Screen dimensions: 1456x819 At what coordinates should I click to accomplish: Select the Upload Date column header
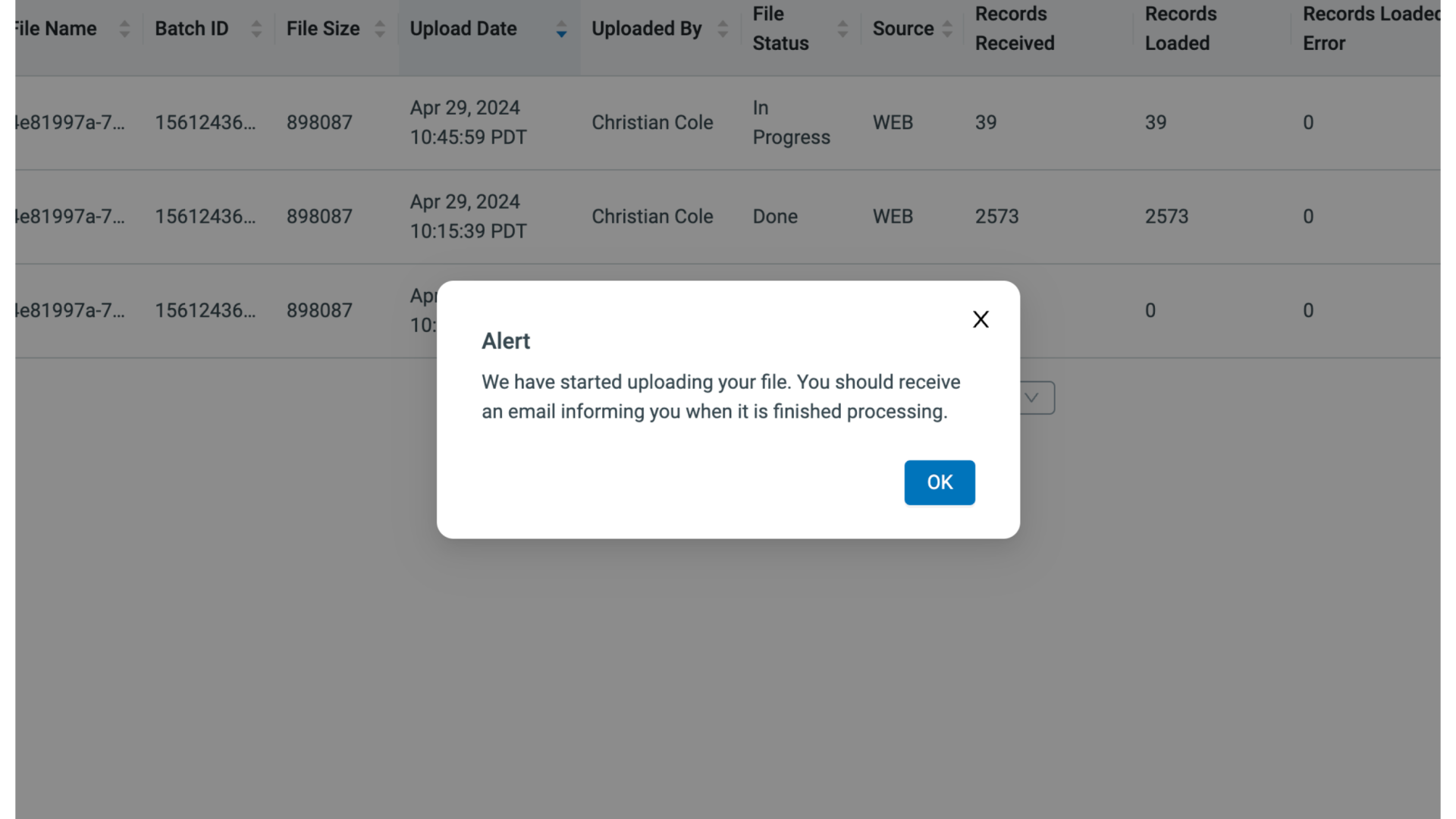(x=463, y=28)
